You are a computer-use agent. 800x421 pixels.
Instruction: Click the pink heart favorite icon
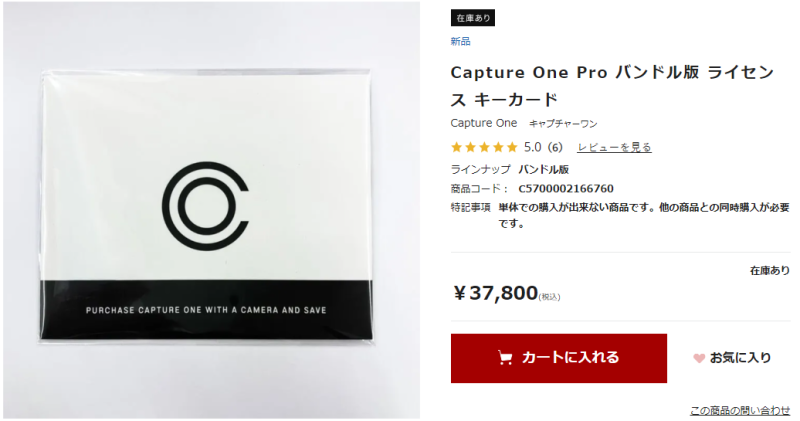699,358
